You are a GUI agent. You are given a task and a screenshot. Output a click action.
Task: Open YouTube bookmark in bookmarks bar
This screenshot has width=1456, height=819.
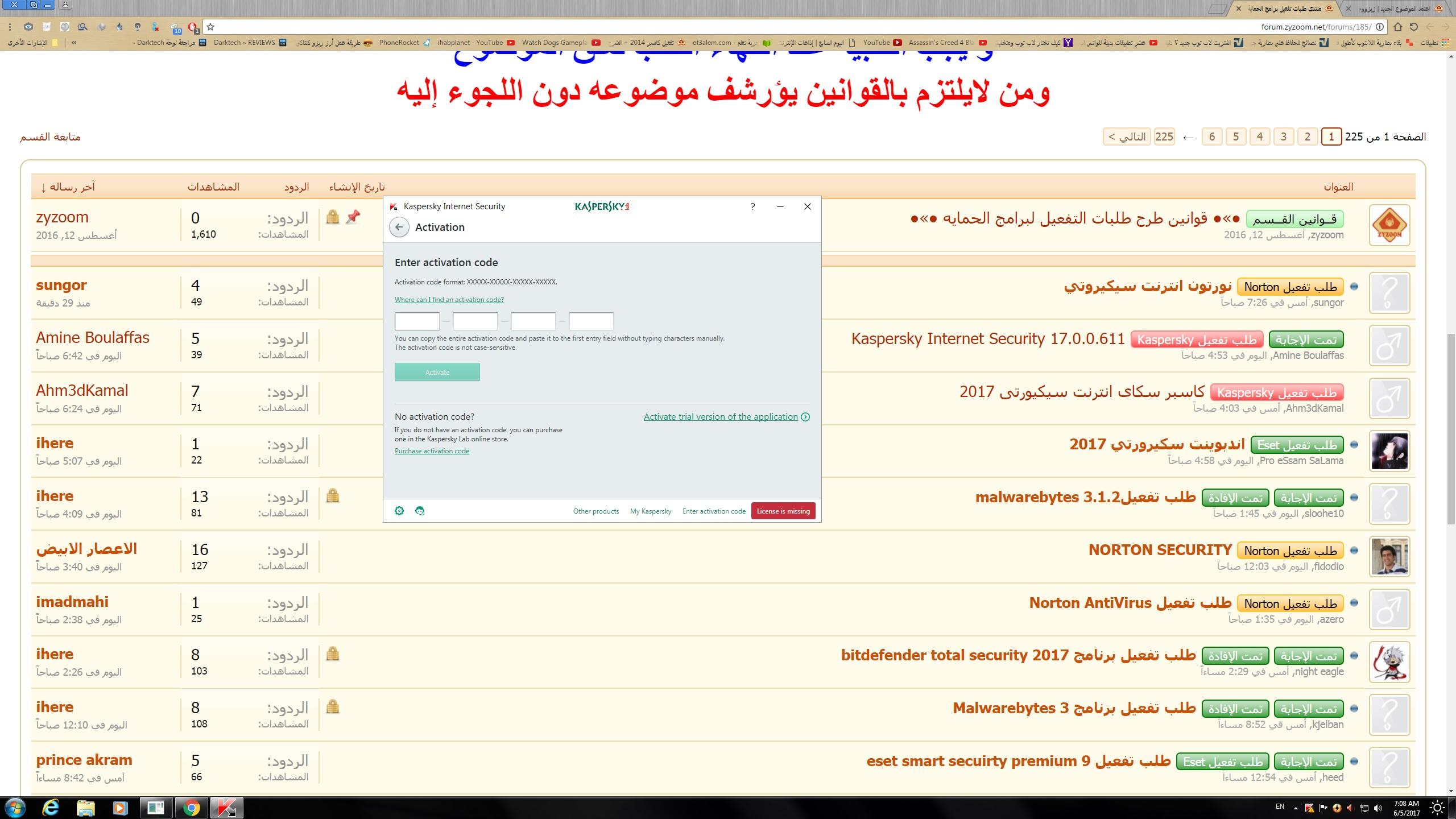882,43
